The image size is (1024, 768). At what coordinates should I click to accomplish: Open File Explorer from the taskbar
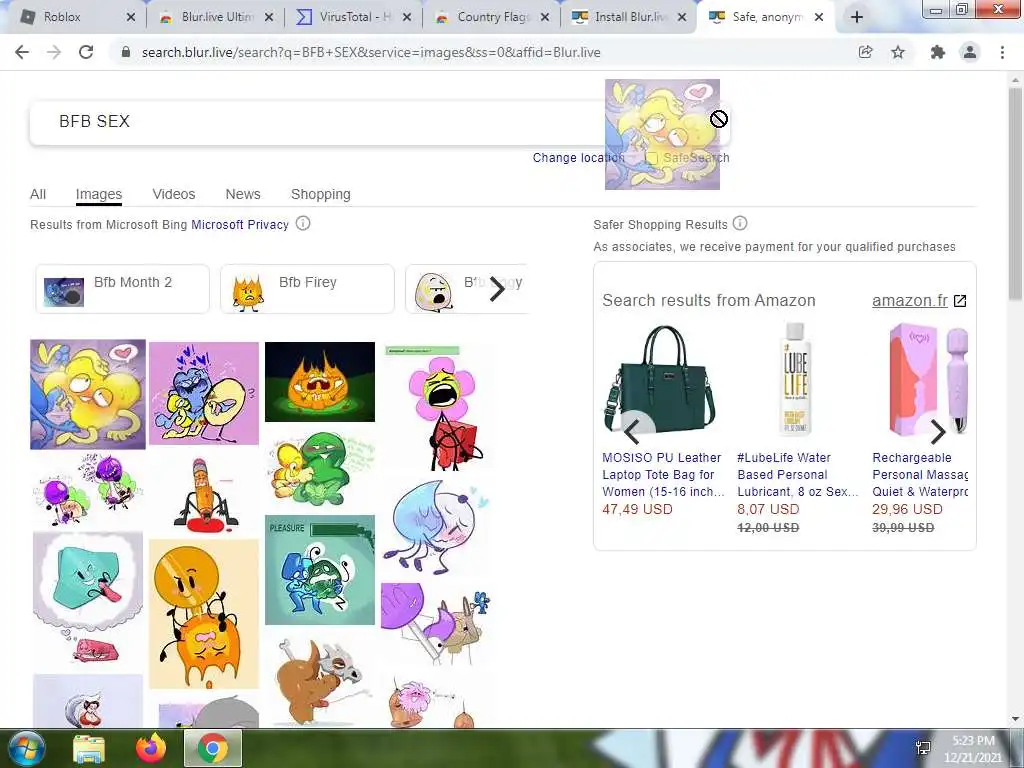[89, 748]
